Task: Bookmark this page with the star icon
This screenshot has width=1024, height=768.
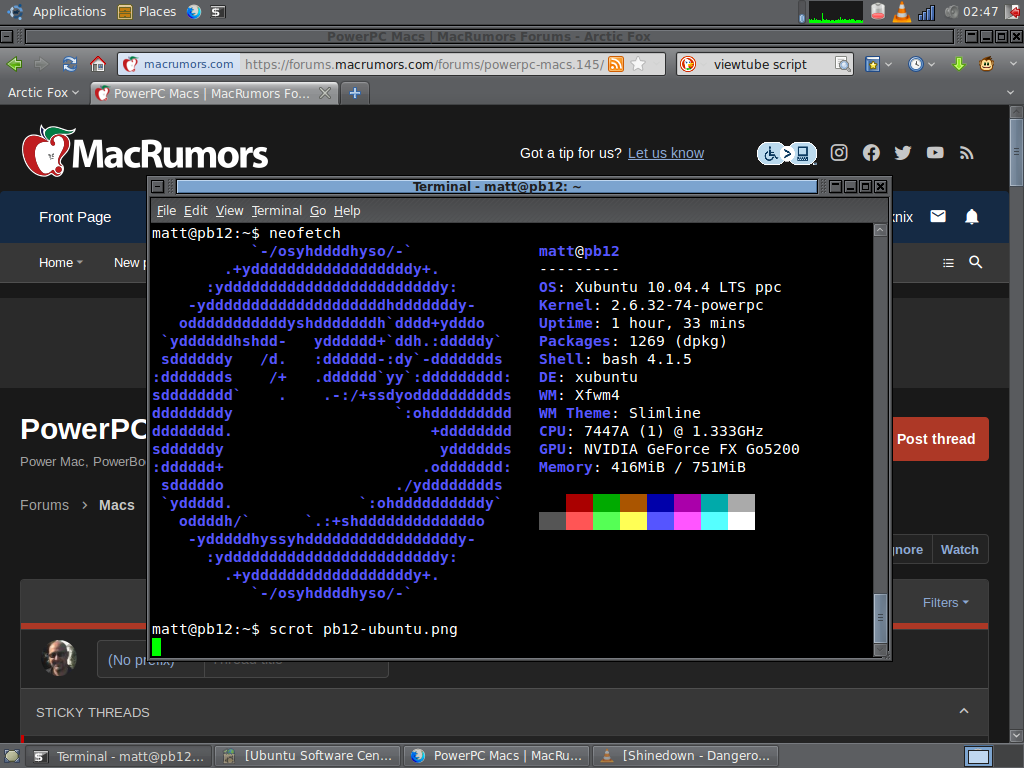Action: coord(639,64)
